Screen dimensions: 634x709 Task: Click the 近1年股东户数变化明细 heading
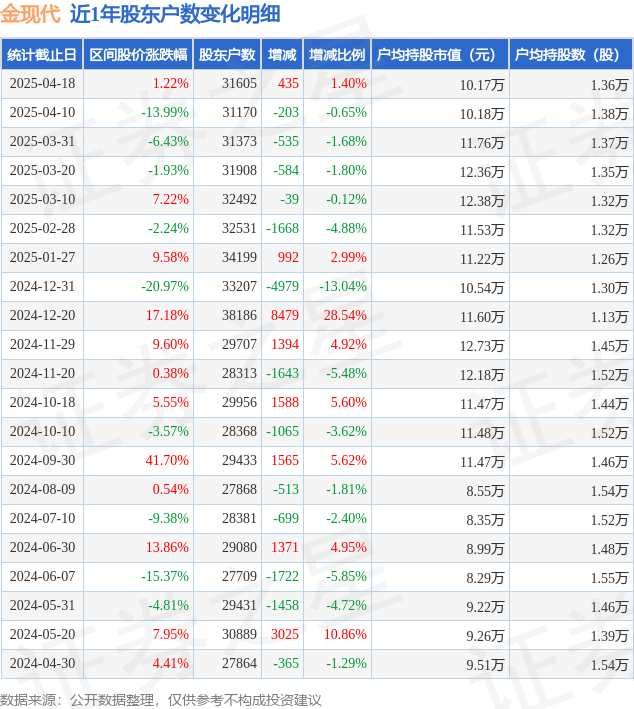click(175, 14)
